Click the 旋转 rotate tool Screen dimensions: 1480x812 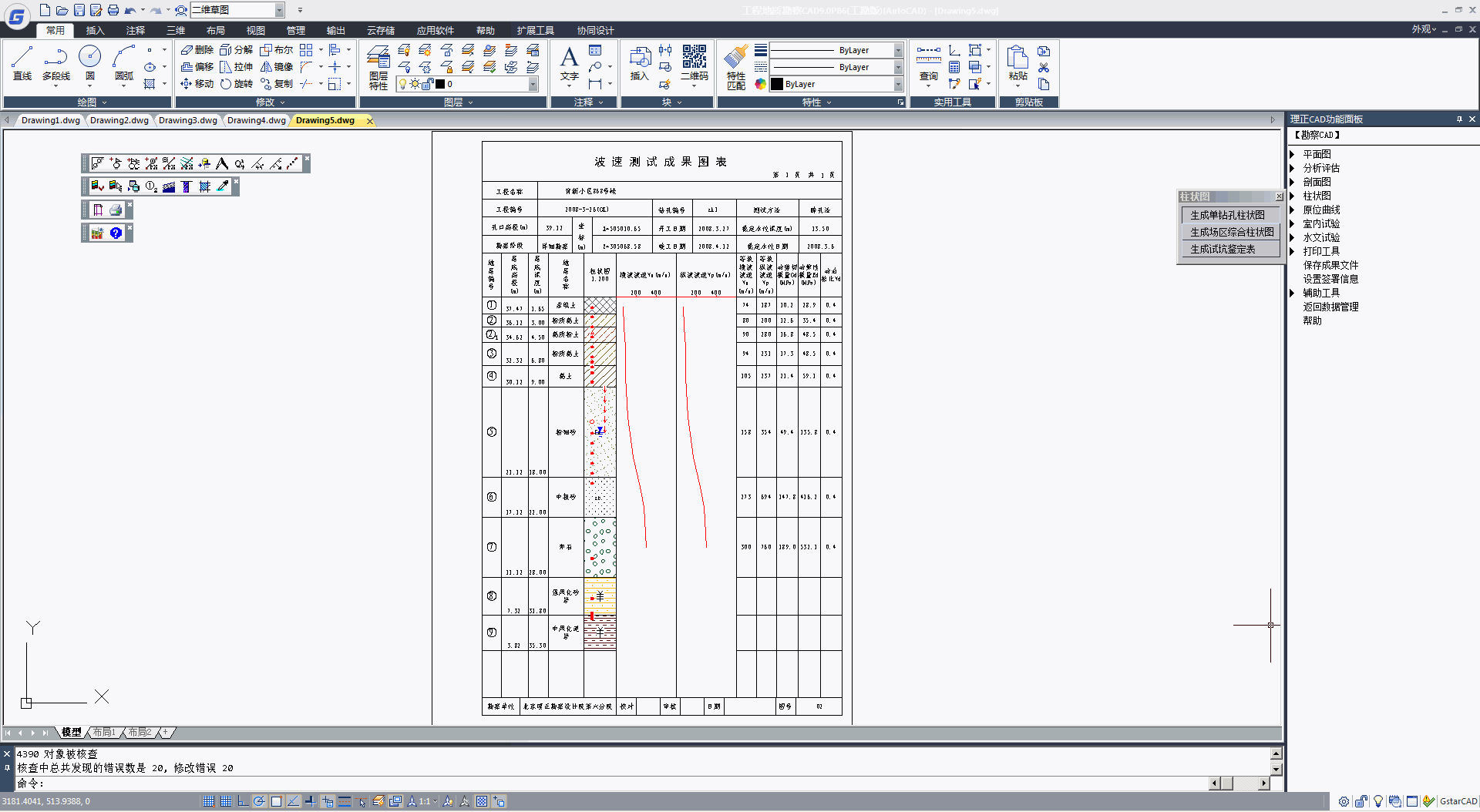click(237, 84)
